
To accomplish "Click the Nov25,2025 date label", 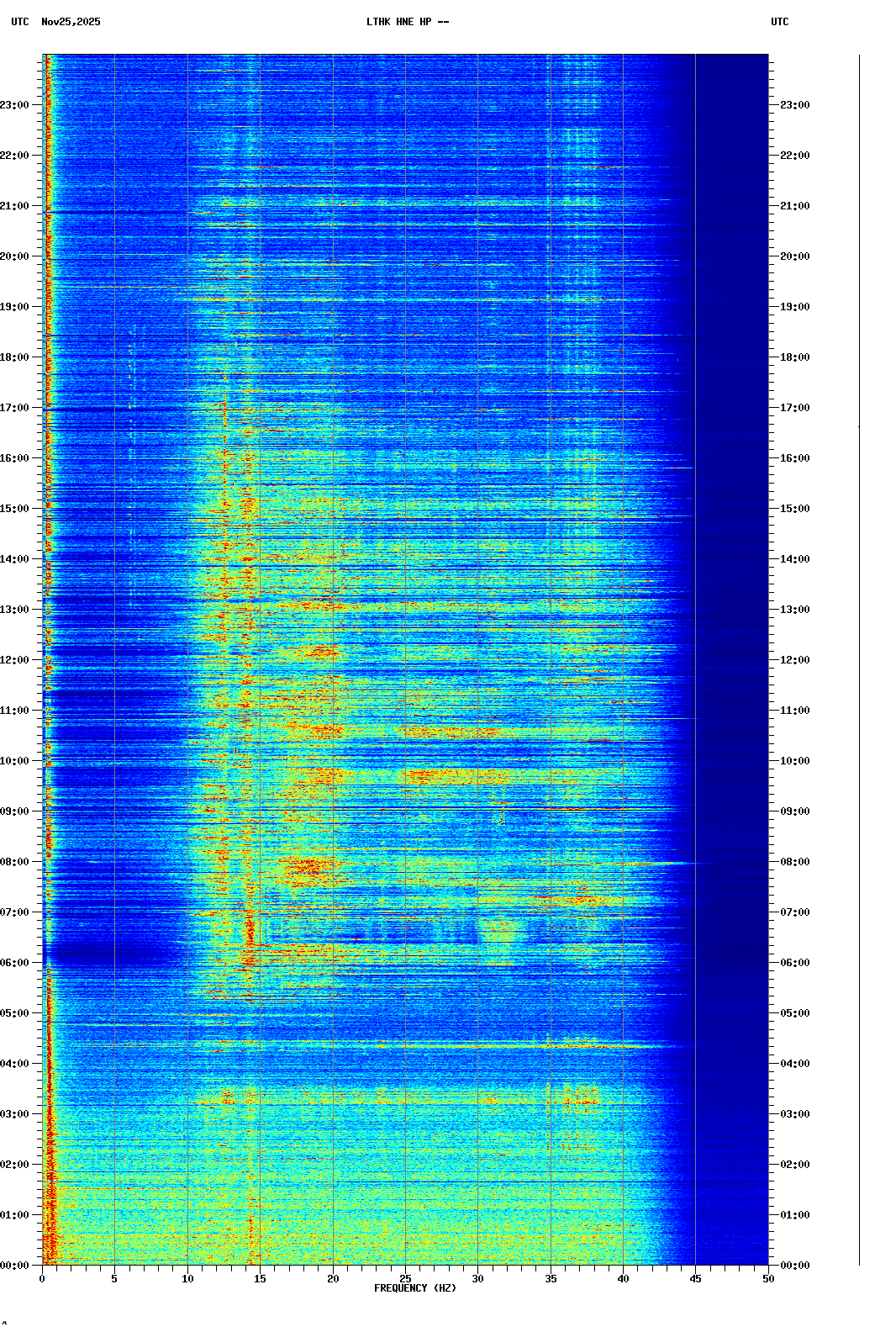I will click(x=71, y=22).
